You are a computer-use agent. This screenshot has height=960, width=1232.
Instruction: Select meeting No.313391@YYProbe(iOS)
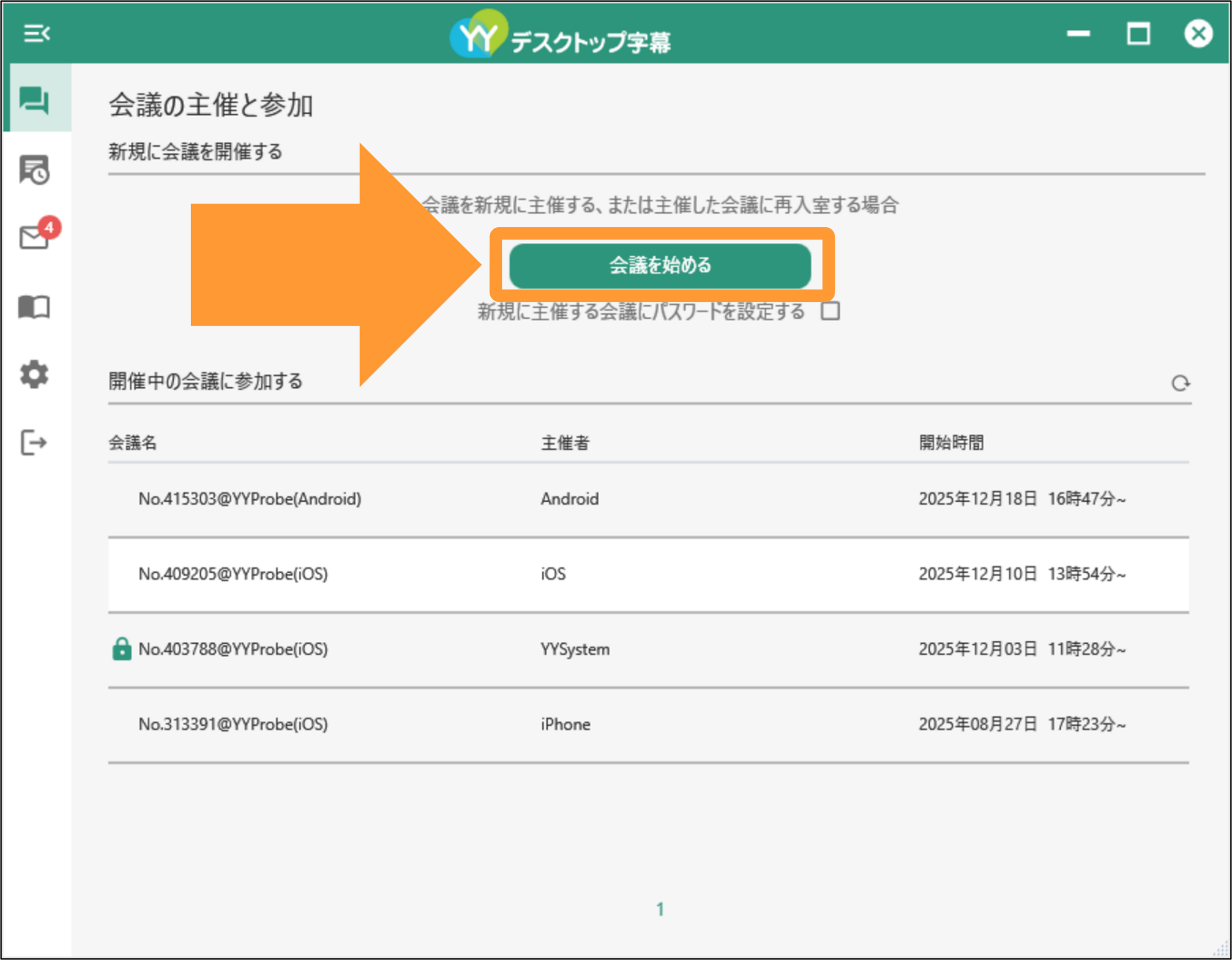[649, 725]
